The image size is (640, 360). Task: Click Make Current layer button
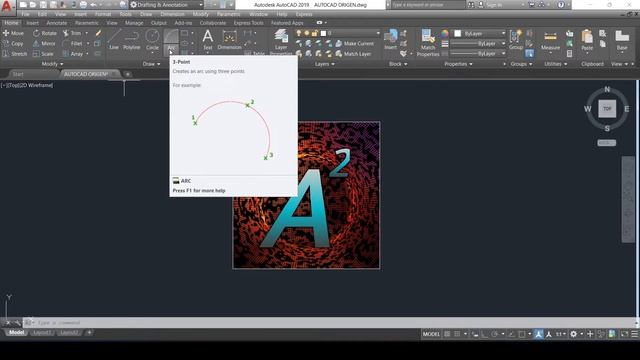pyautogui.click(x=354, y=43)
